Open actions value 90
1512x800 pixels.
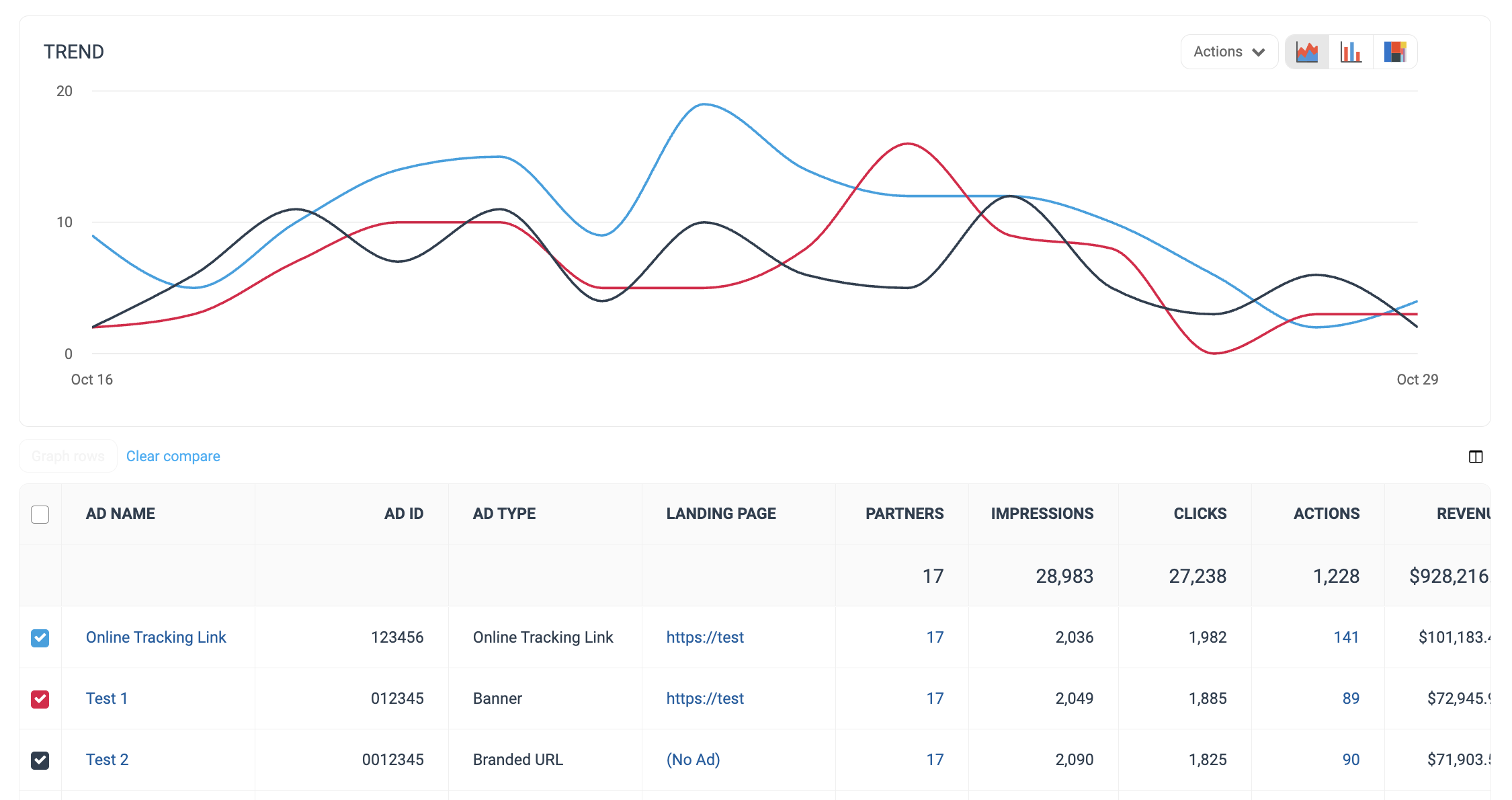coord(1351,760)
